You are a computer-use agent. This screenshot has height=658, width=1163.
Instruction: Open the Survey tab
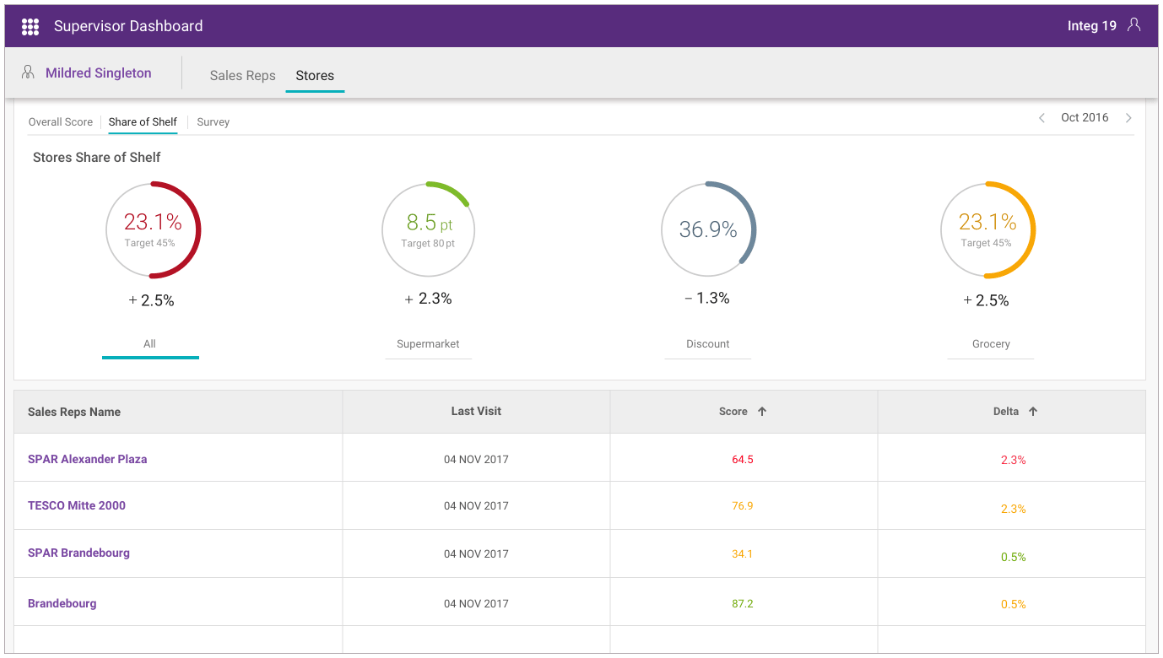(x=213, y=122)
